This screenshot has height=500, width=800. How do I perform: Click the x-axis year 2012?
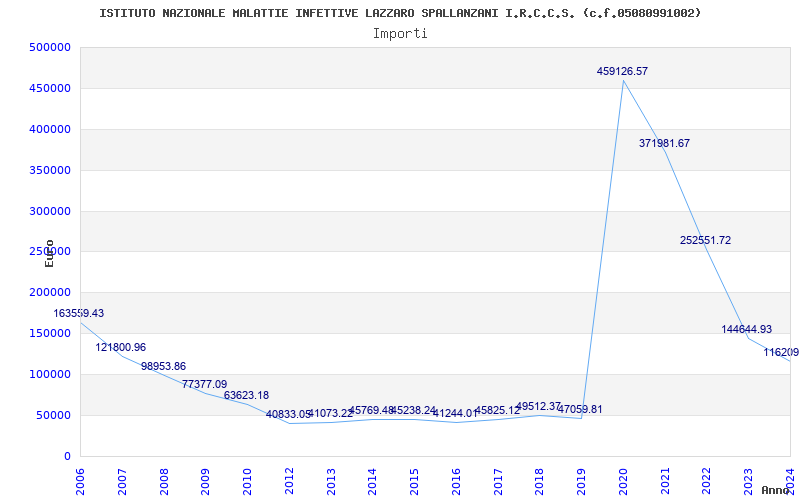tap(289, 482)
